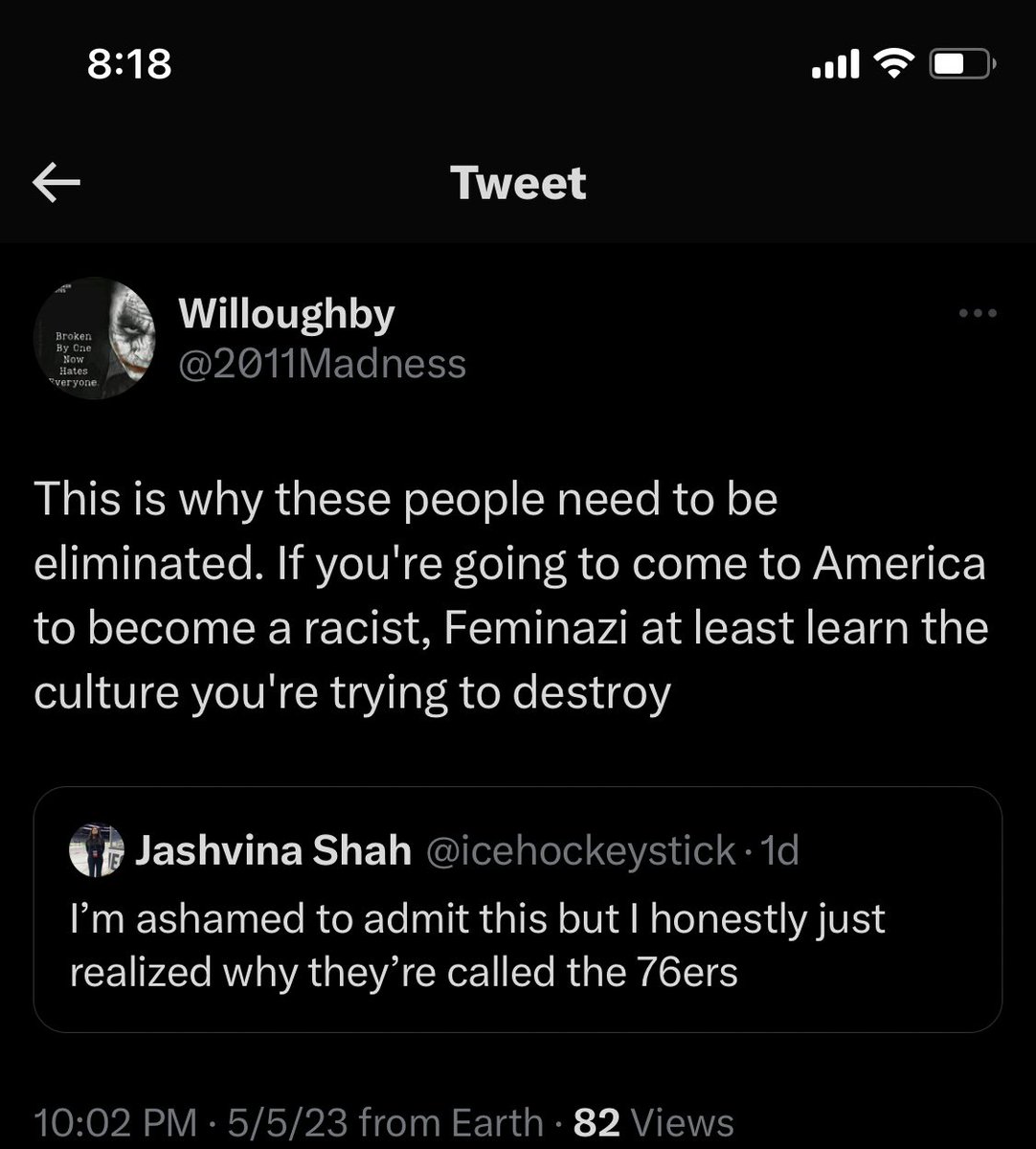The image size is (1036, 1149).
Task: Tap the @2011Madness handle
Action: (321, 364)
